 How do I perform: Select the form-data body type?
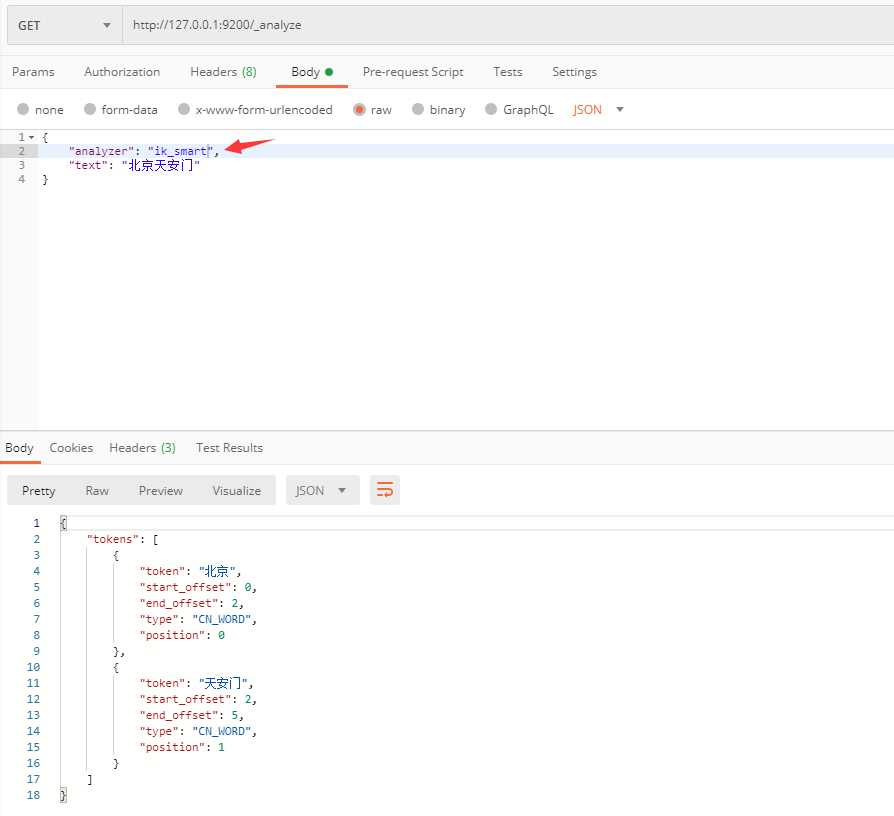[121, 109]
